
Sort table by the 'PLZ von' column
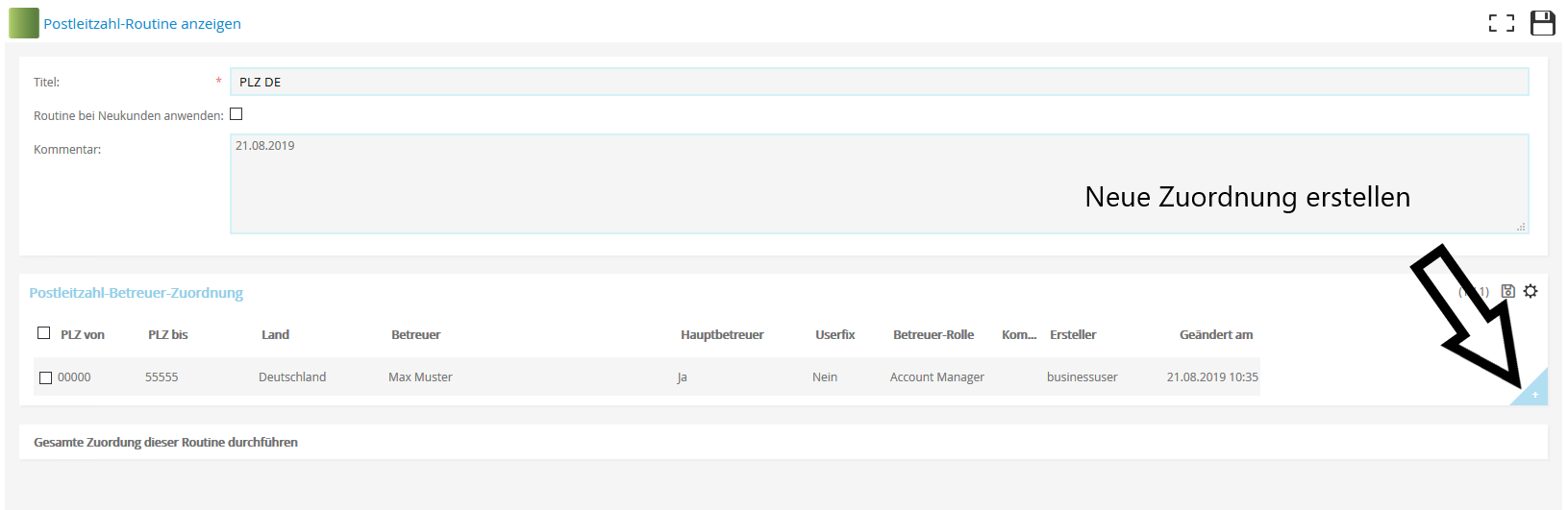[x=83, y=334]
